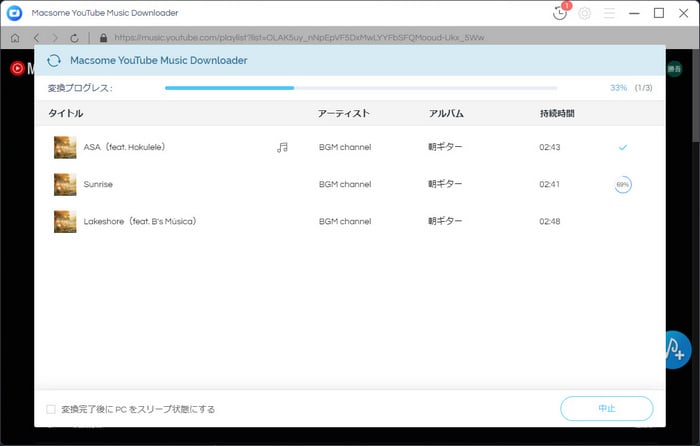The width and height of the screenshot is (700, 446).
Task: Click the circular progress indicator on Sunrise row
Action: tap(623, 184)
